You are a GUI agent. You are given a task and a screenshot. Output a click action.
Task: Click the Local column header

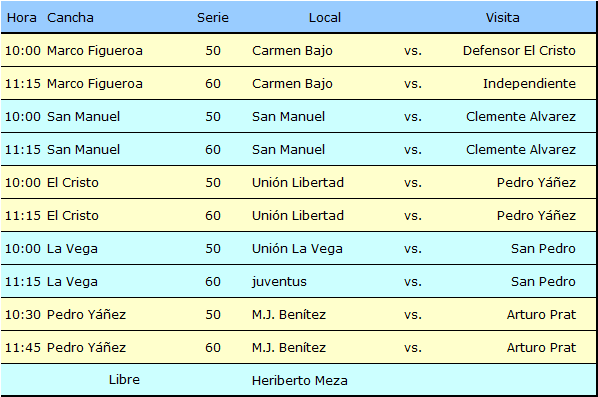click(x=325, y=18)
